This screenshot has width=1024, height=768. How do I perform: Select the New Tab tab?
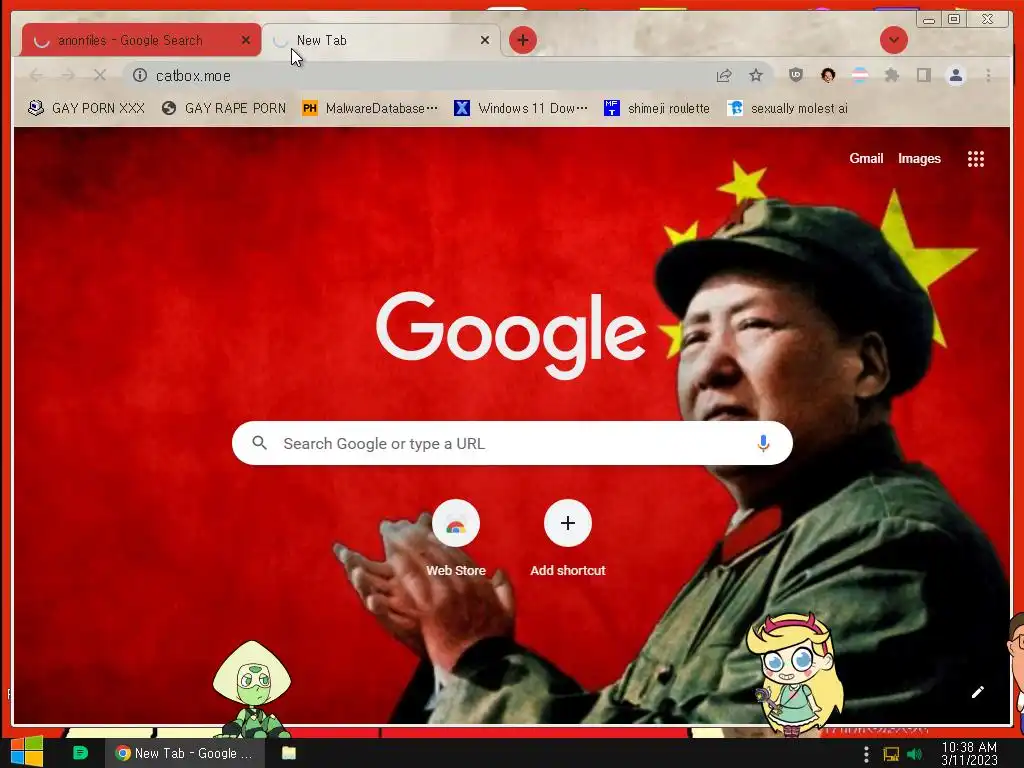(381, 40)
